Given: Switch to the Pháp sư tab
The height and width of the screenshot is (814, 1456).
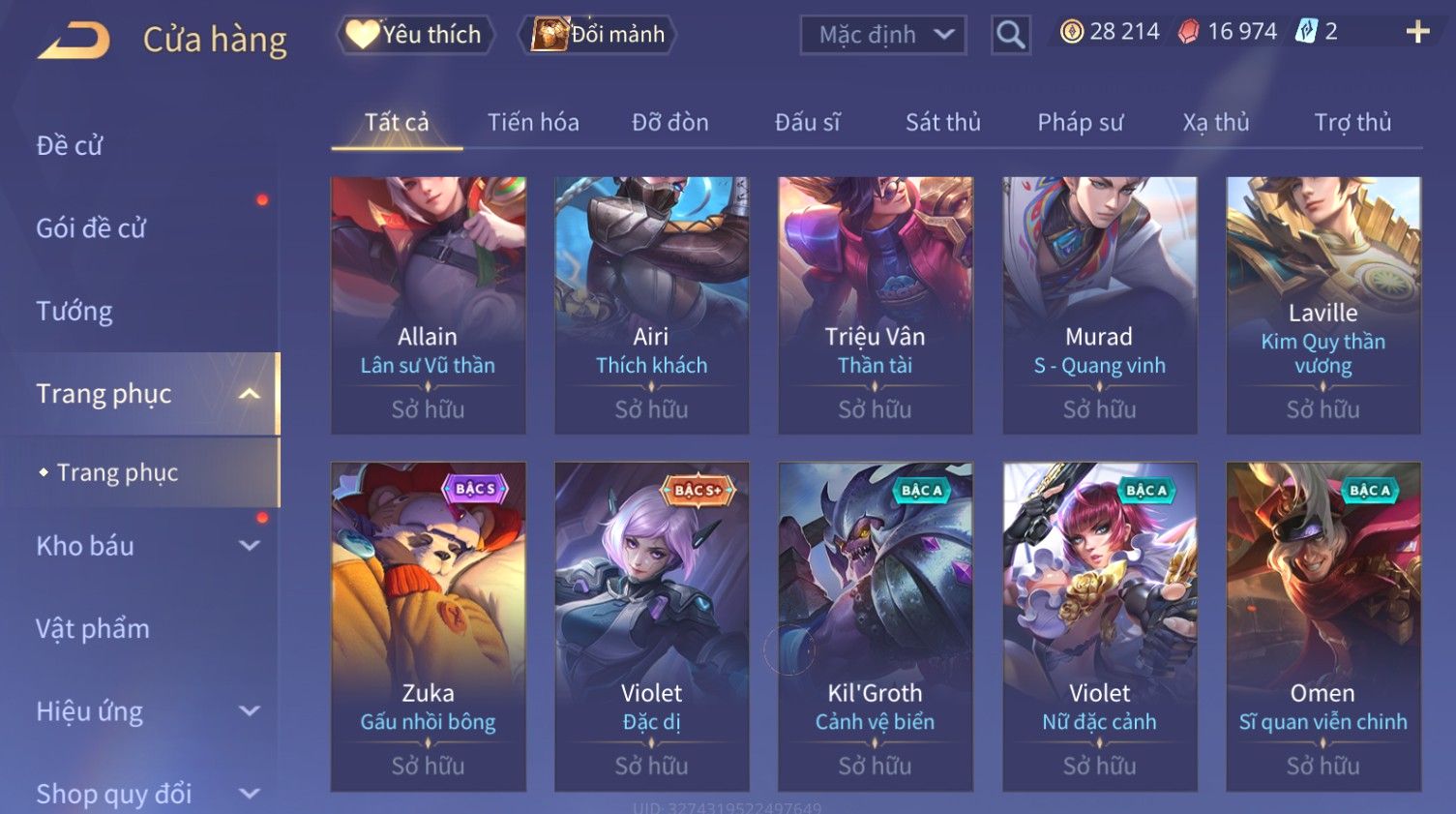Looking at the screenshot, I should pyautogui.click(x=1080, y=122).
